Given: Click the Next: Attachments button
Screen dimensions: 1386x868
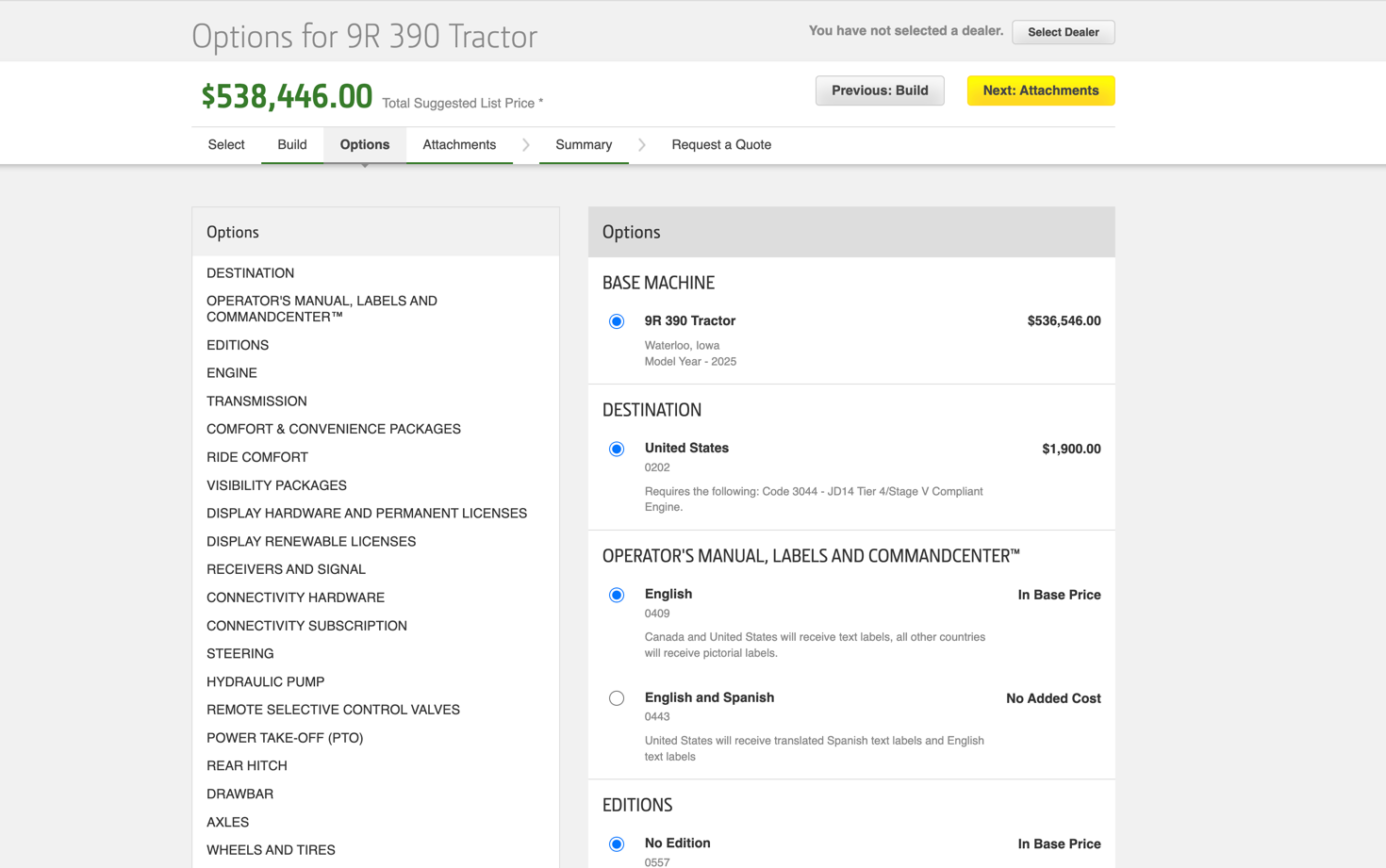Looking at the screenshot, I should pos(1040,90).
